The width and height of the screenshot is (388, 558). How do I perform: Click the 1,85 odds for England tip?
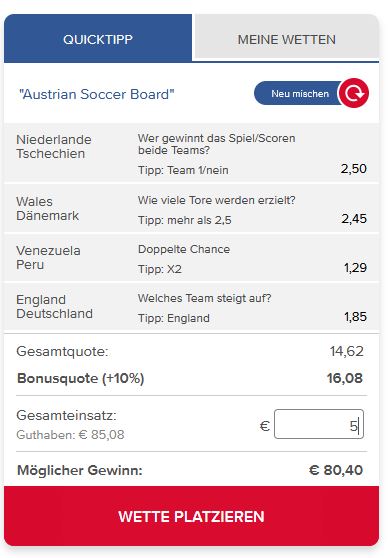coord(355,317)
